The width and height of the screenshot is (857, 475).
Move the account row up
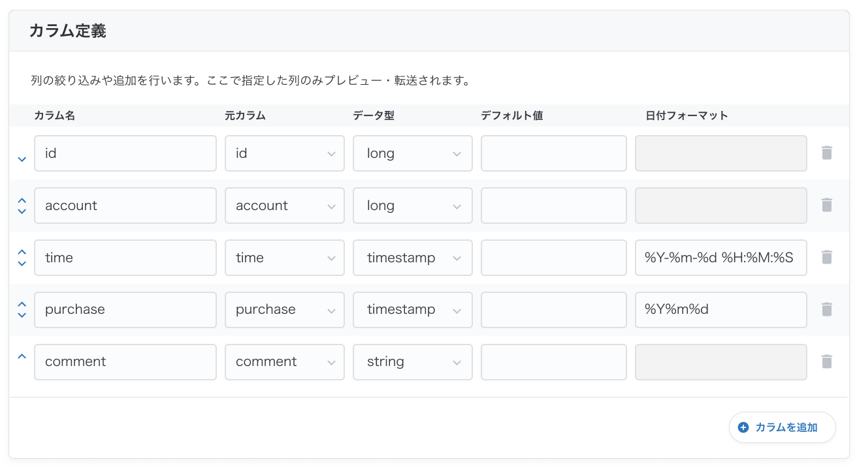[22, 201]
